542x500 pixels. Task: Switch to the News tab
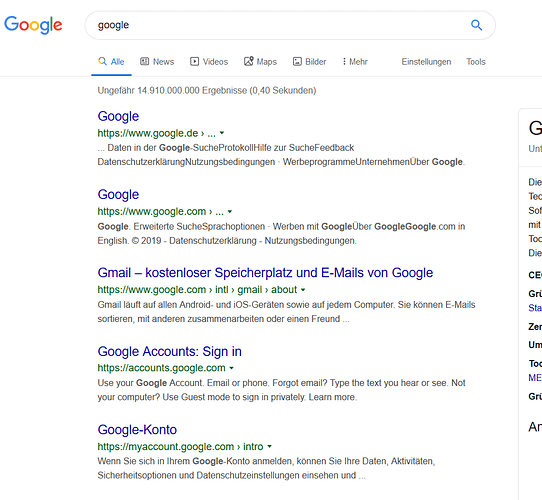[x=157, y=62]
